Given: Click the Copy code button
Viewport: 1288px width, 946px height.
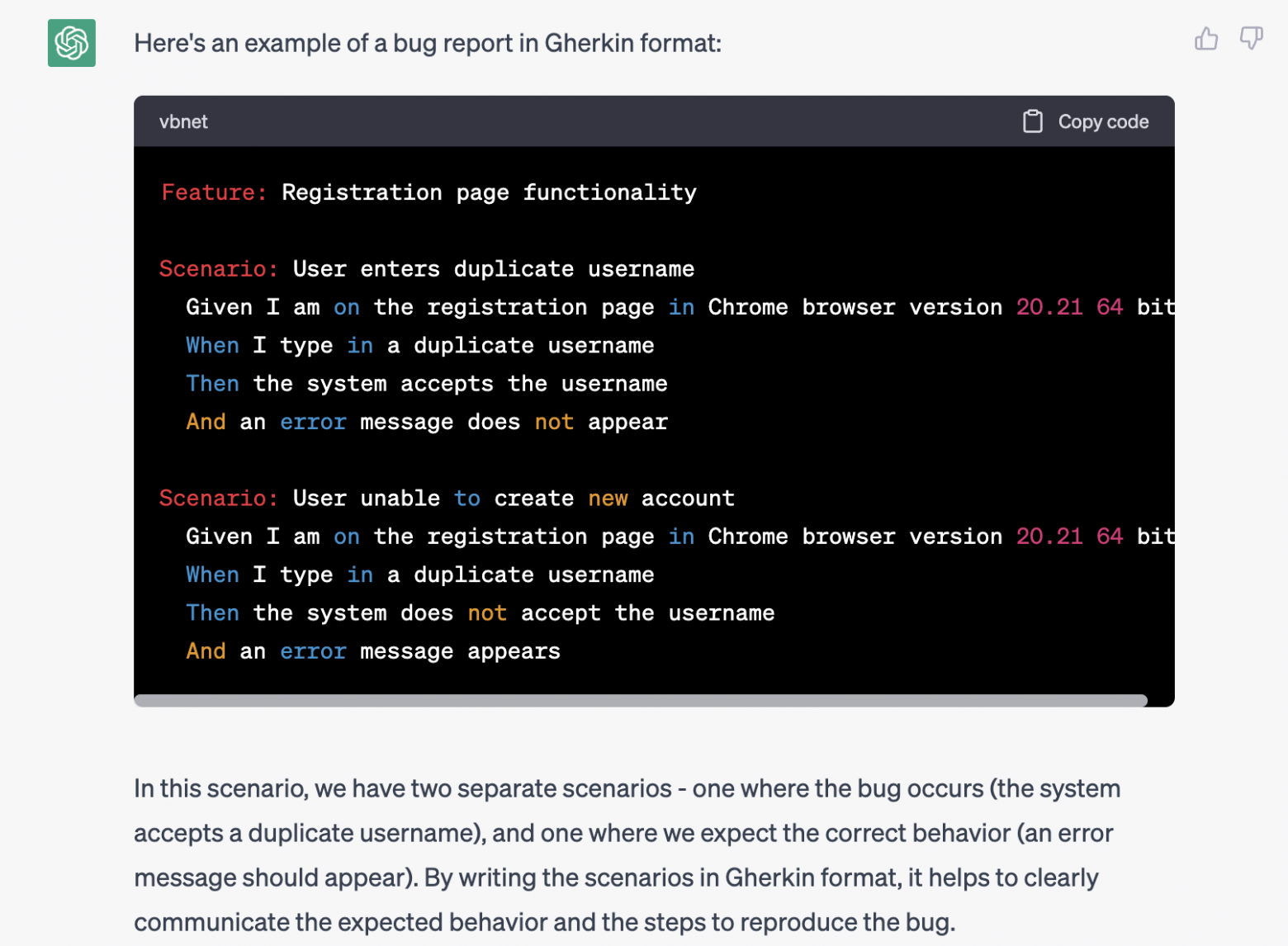Looking at the screenshot, I should [x=1086, y=121].
